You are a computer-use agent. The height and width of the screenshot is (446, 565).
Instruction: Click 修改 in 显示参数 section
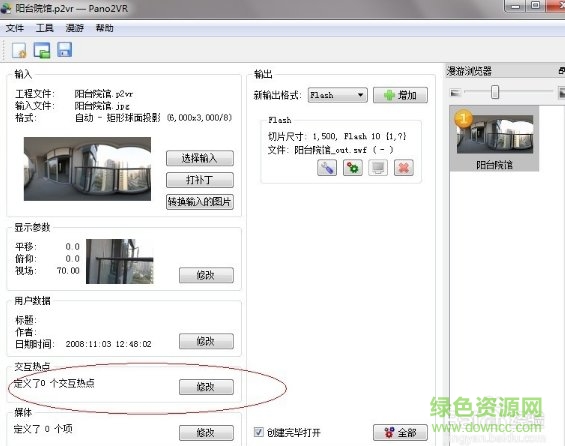coord(206,275)
